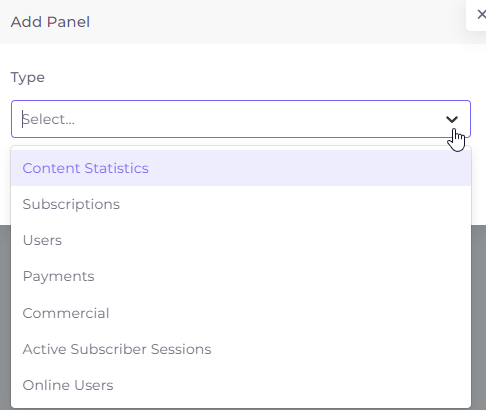This screenshot has height=410, width=486.
Task: Click the dimmed backdrop outside the dialog
Action: click(479, 317)
